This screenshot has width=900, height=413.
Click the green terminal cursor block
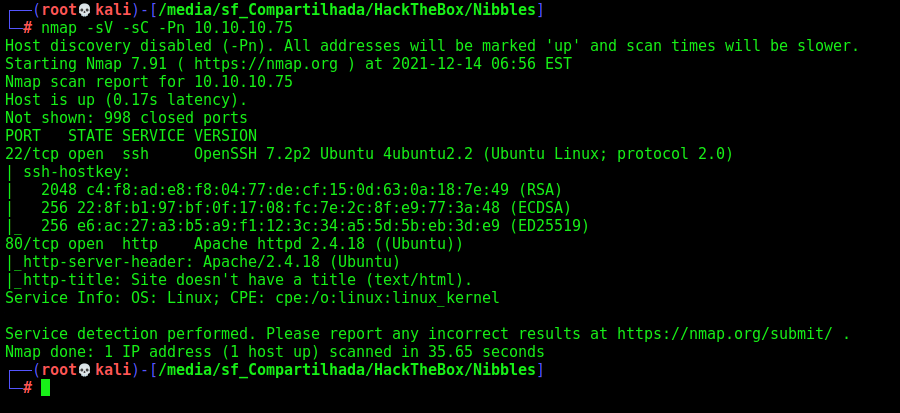click(x=45, y=388)
